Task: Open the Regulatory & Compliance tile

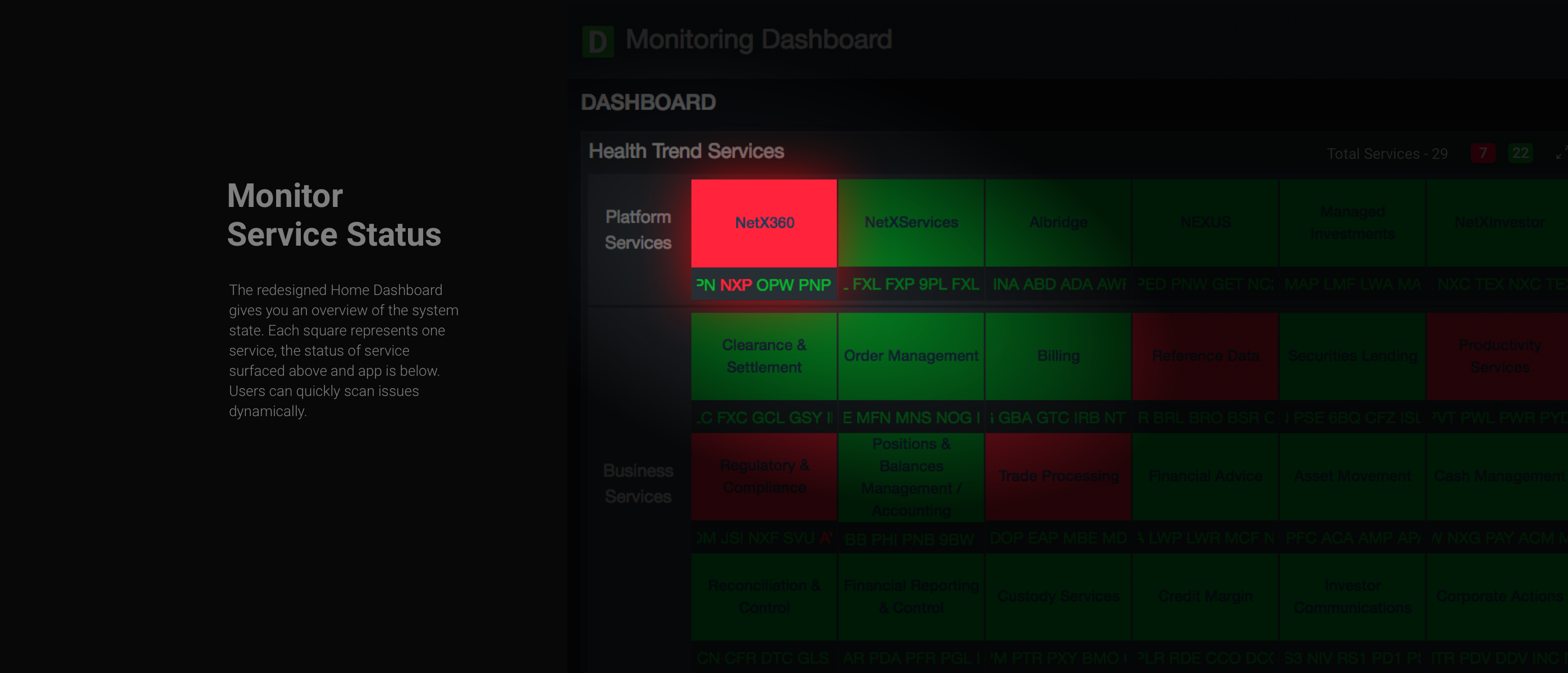Action: pos(764,477)
